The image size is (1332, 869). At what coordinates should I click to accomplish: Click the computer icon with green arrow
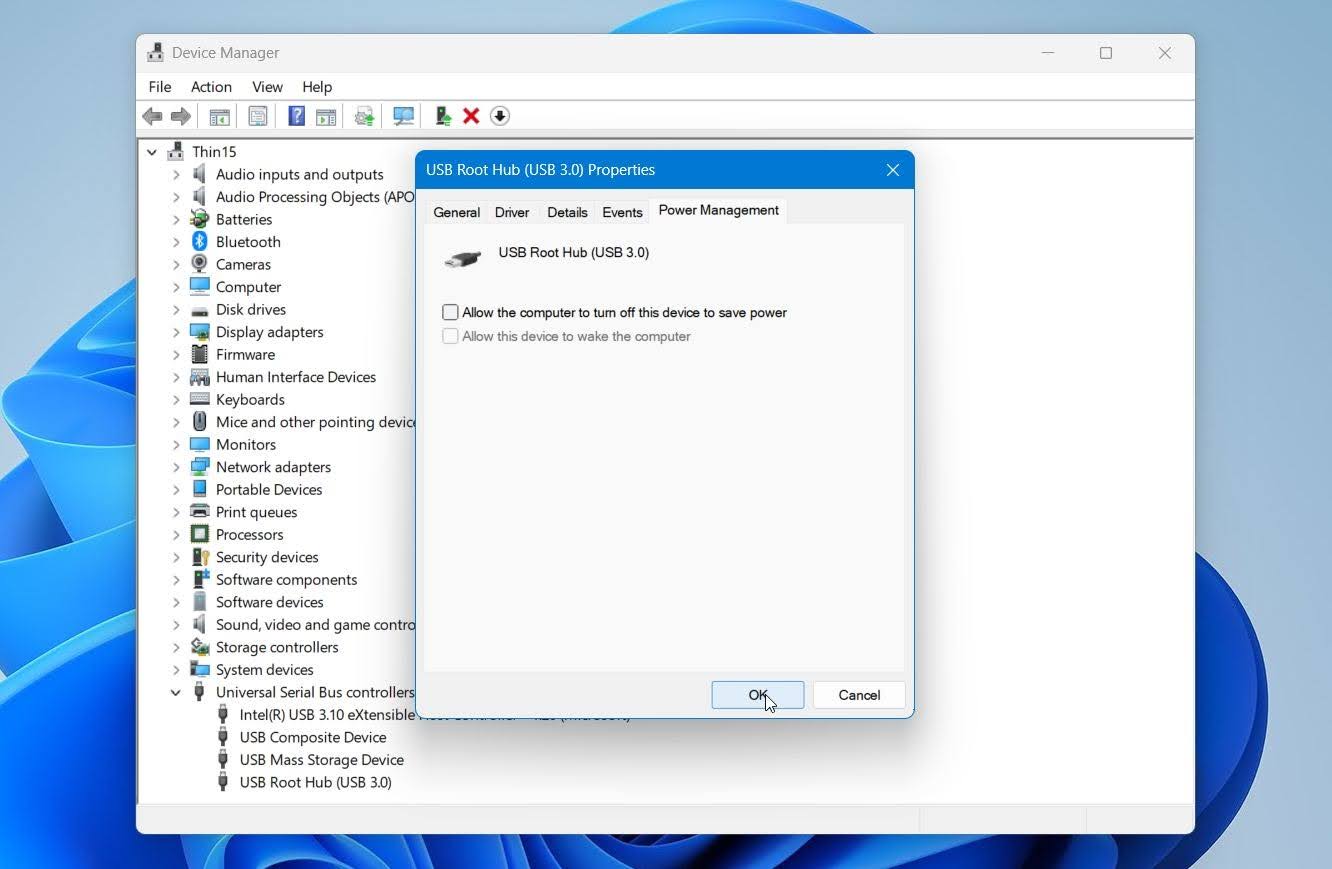(x=442, y=116)
